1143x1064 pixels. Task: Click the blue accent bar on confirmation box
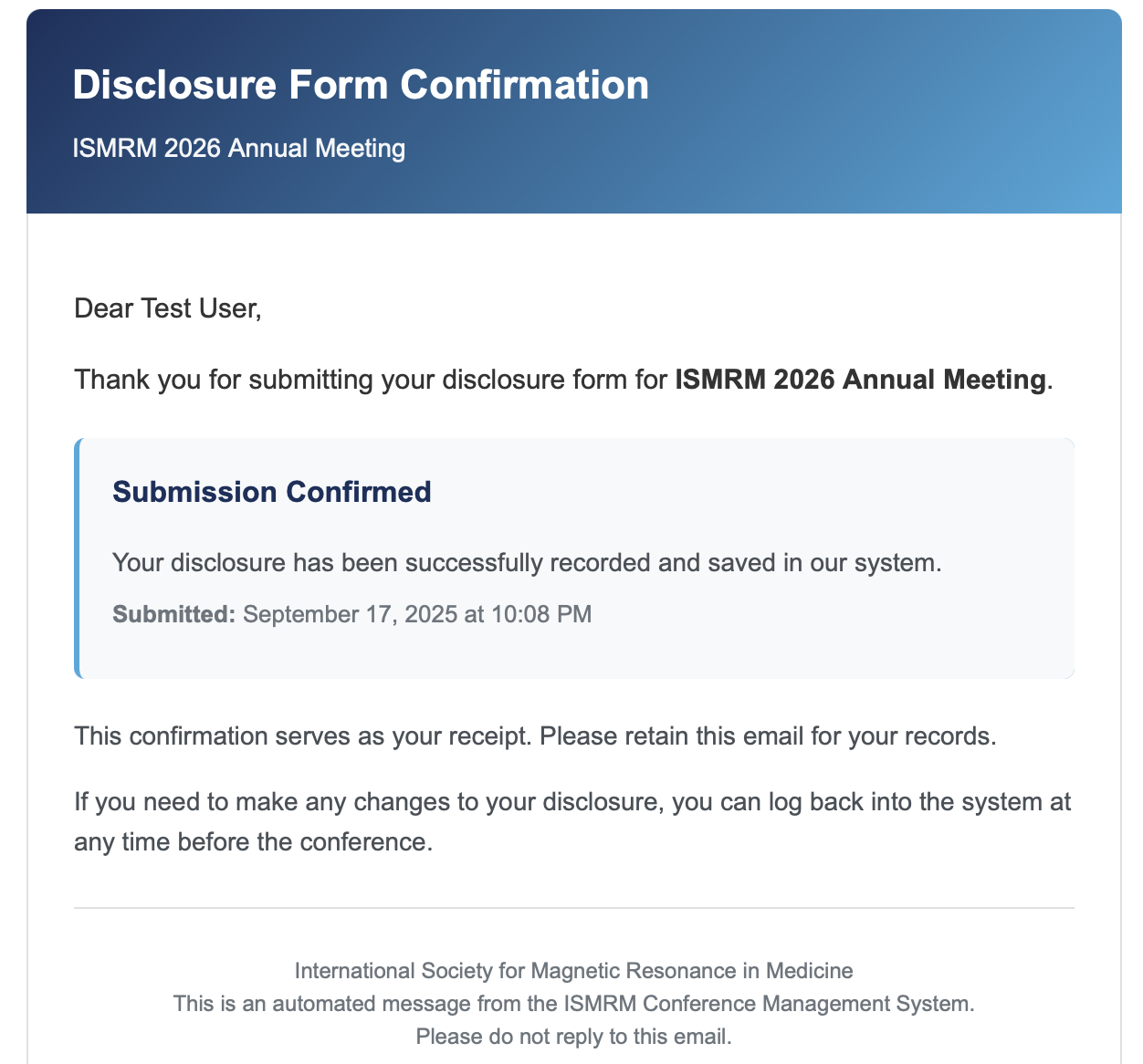78,558
